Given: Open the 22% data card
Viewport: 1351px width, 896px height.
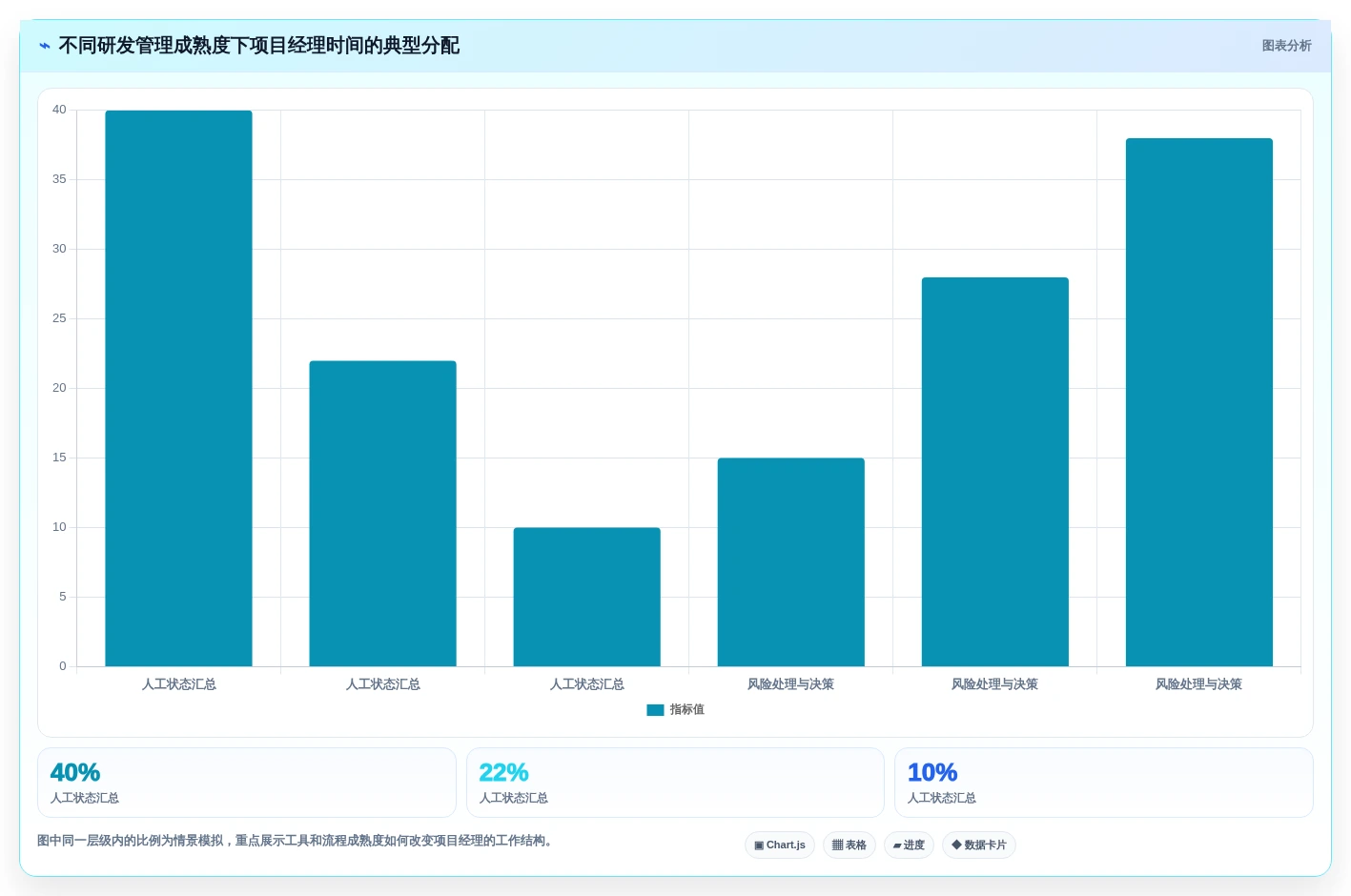Looking at the screenshot, I should (675, 783).
